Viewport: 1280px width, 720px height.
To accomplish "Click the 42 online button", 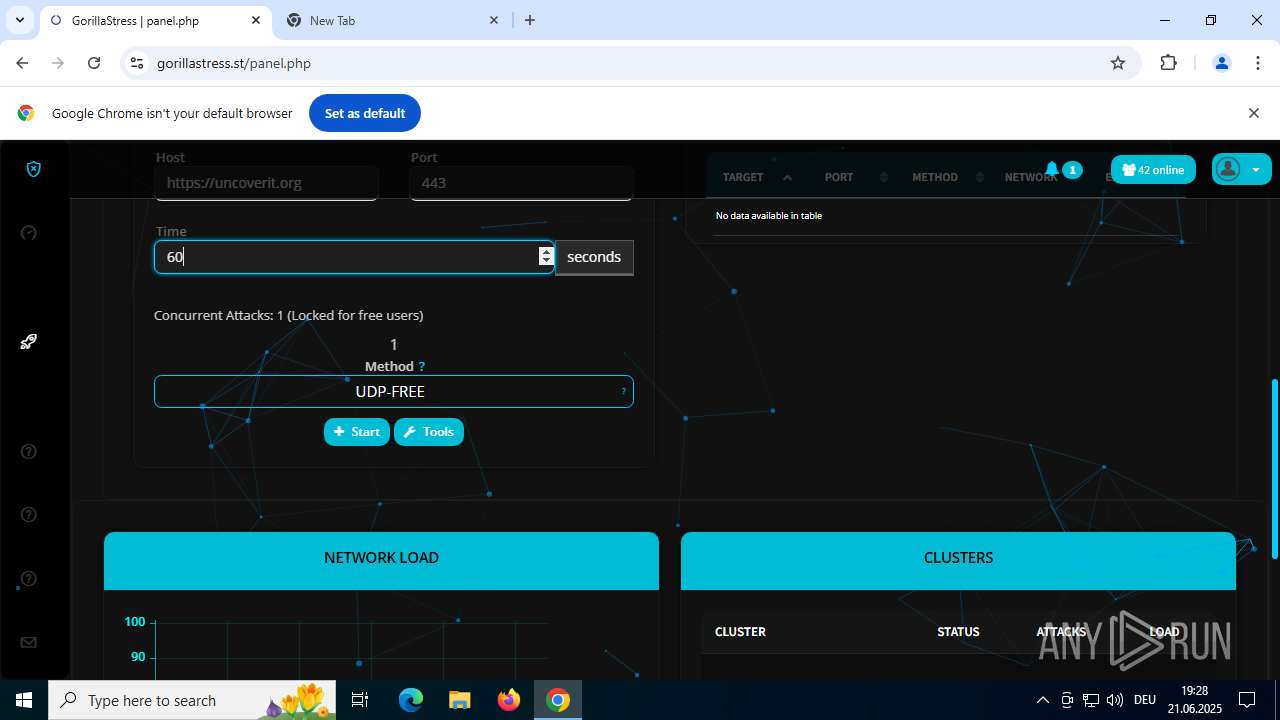I will coord(1153,170).
